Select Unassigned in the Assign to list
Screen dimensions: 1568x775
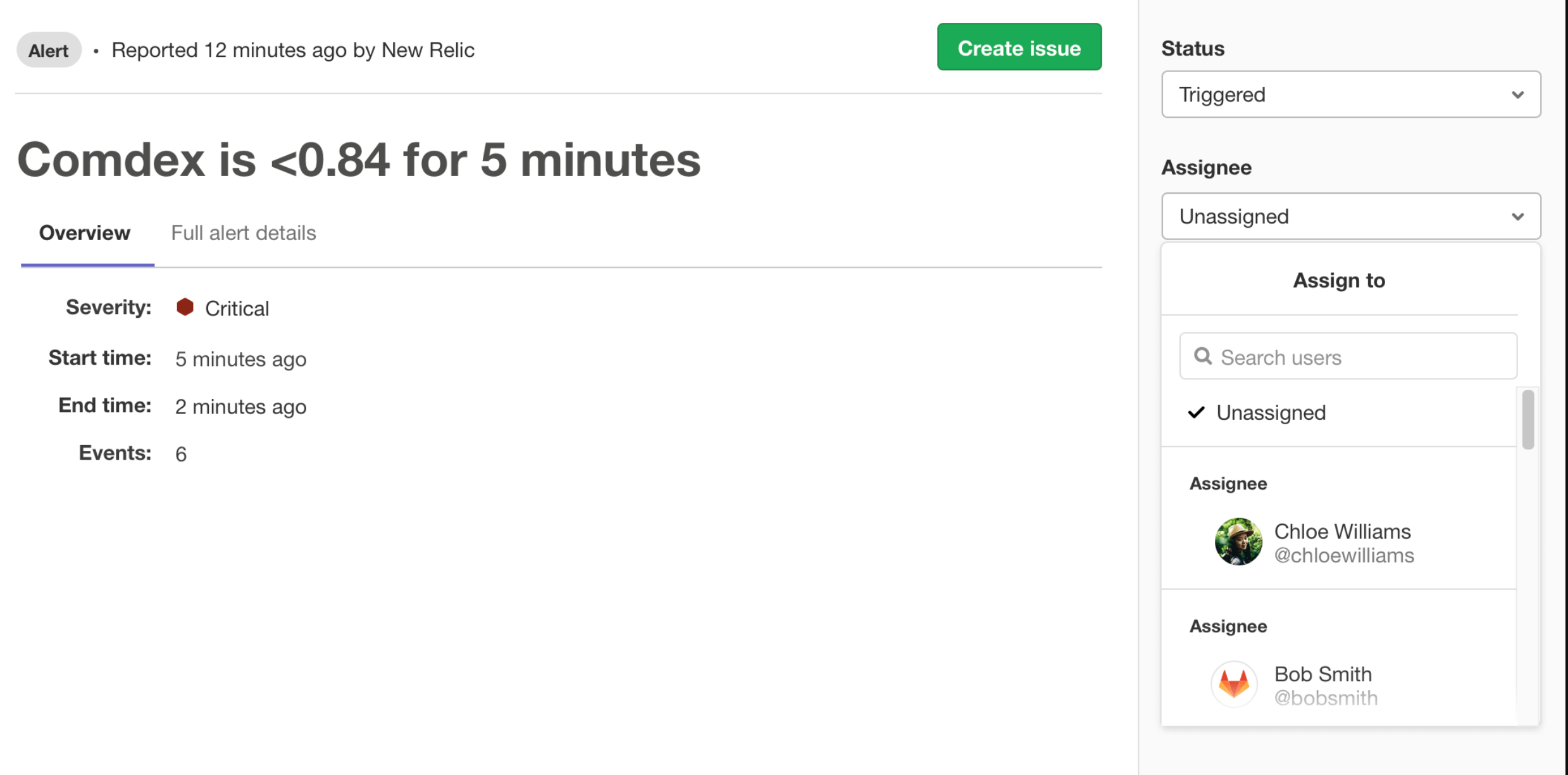click(x=1271, y=413)
